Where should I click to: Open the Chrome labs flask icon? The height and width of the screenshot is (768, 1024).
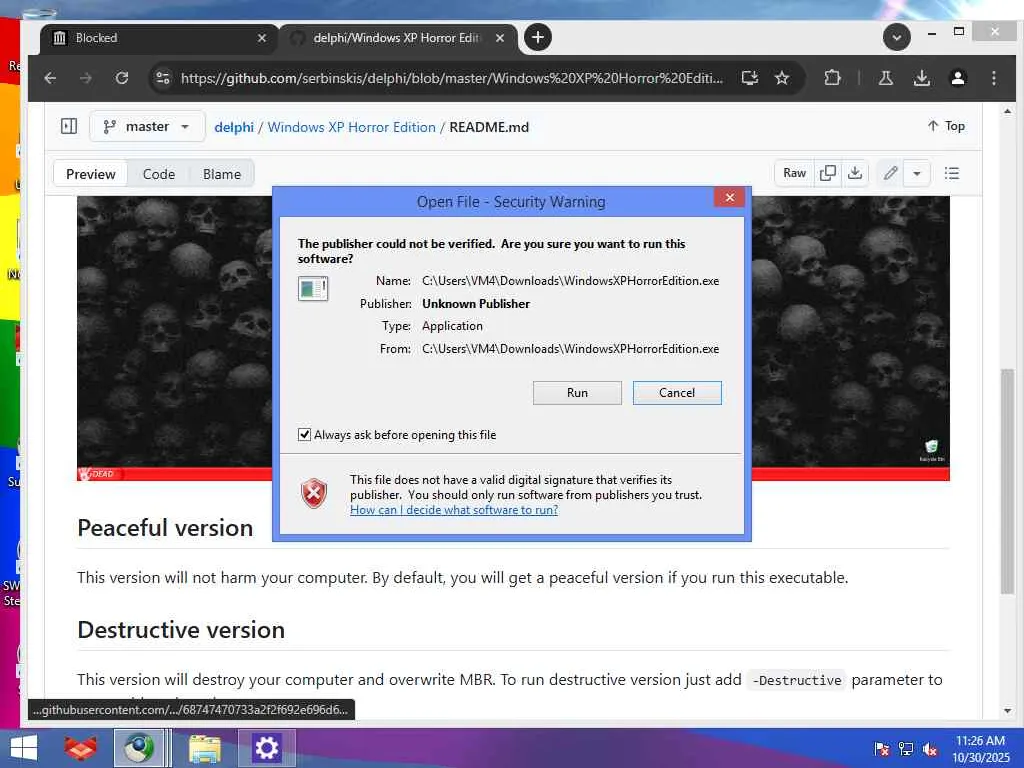tap(886, 78)
